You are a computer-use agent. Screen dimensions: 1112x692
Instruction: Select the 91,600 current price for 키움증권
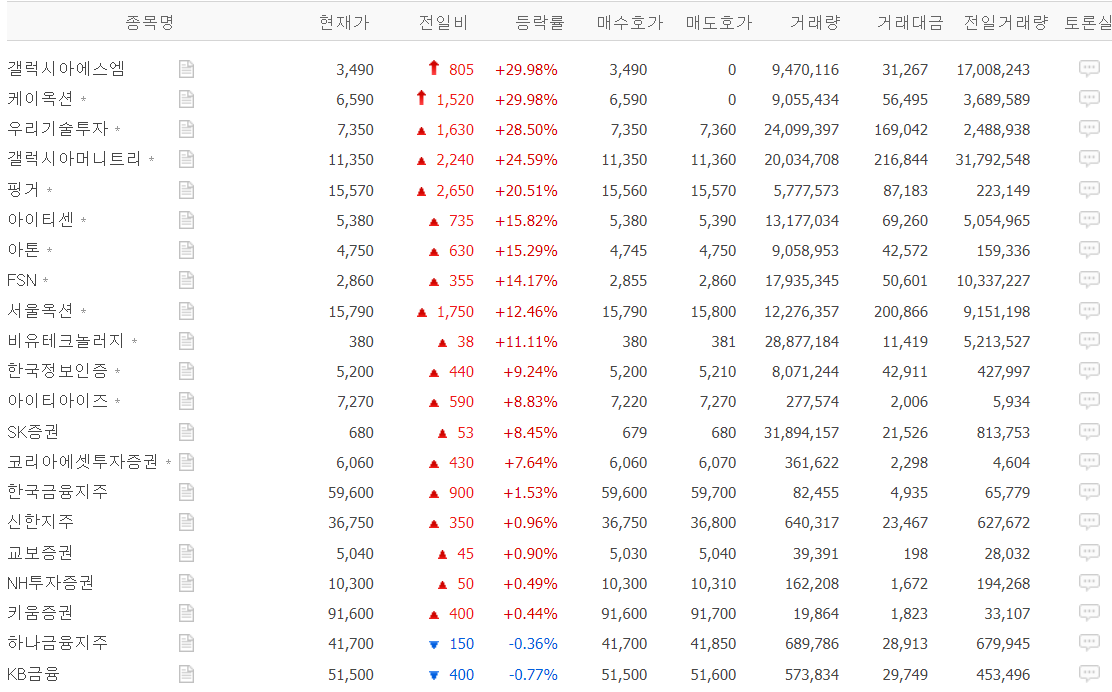pos(351,614)
